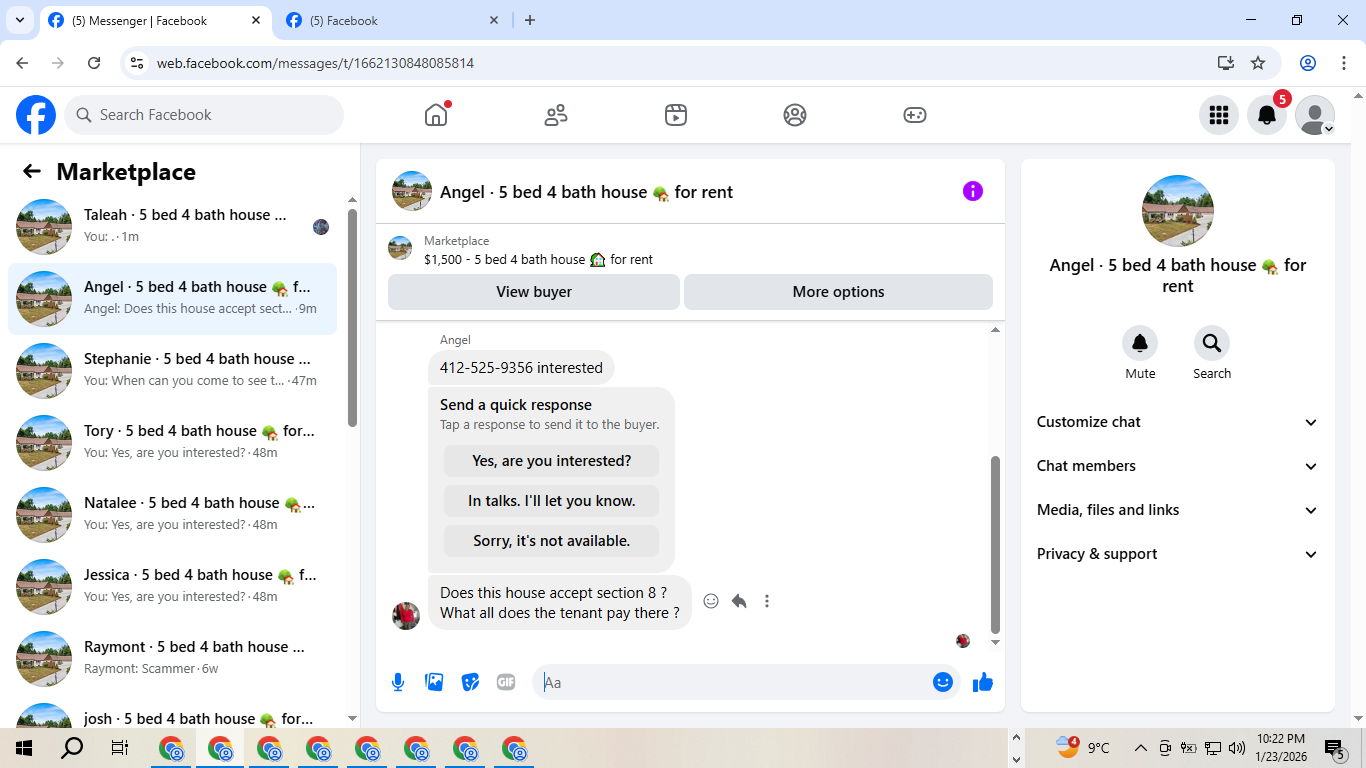The height and width of the screenshot is (768, 1366).
Task: Open the Home feed icon
Action: [436, 115]
